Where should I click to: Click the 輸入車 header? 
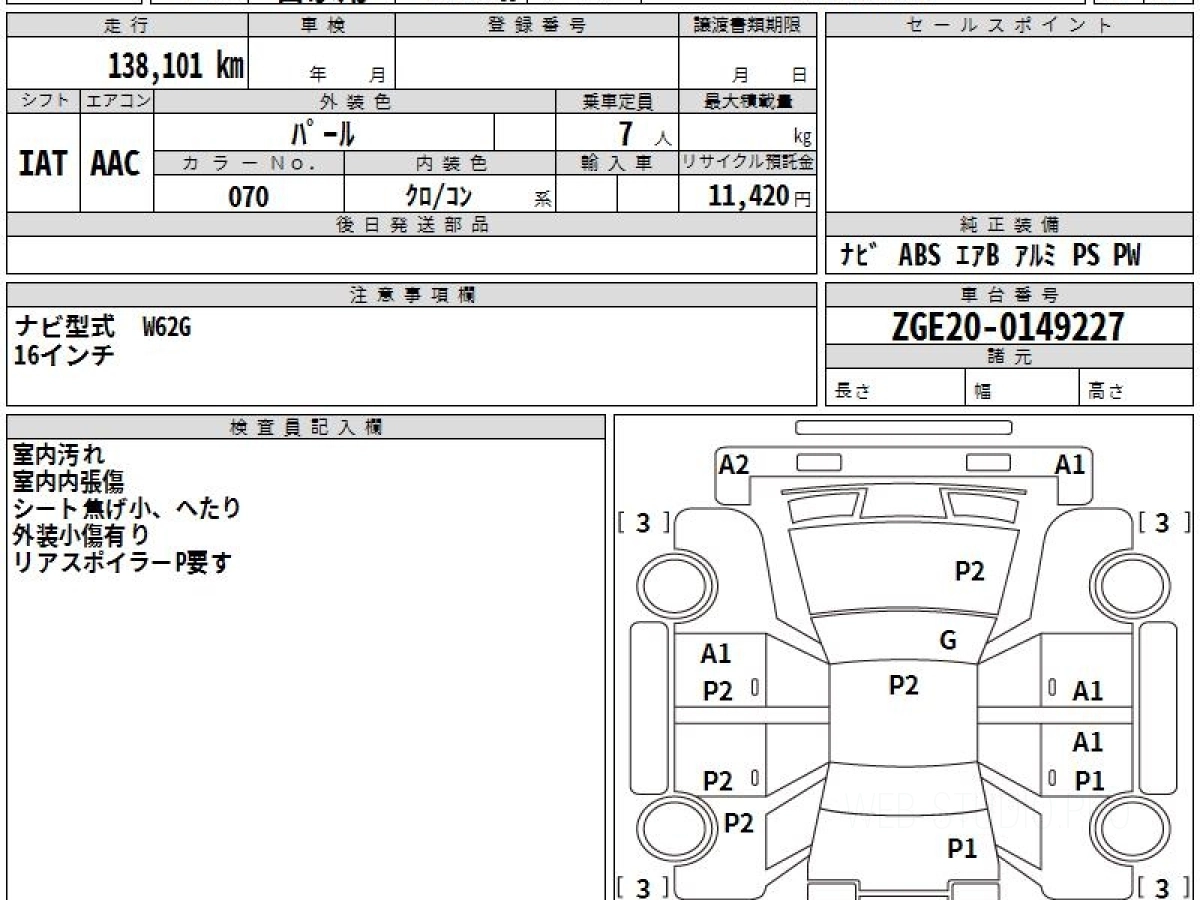tap(617, 163)
